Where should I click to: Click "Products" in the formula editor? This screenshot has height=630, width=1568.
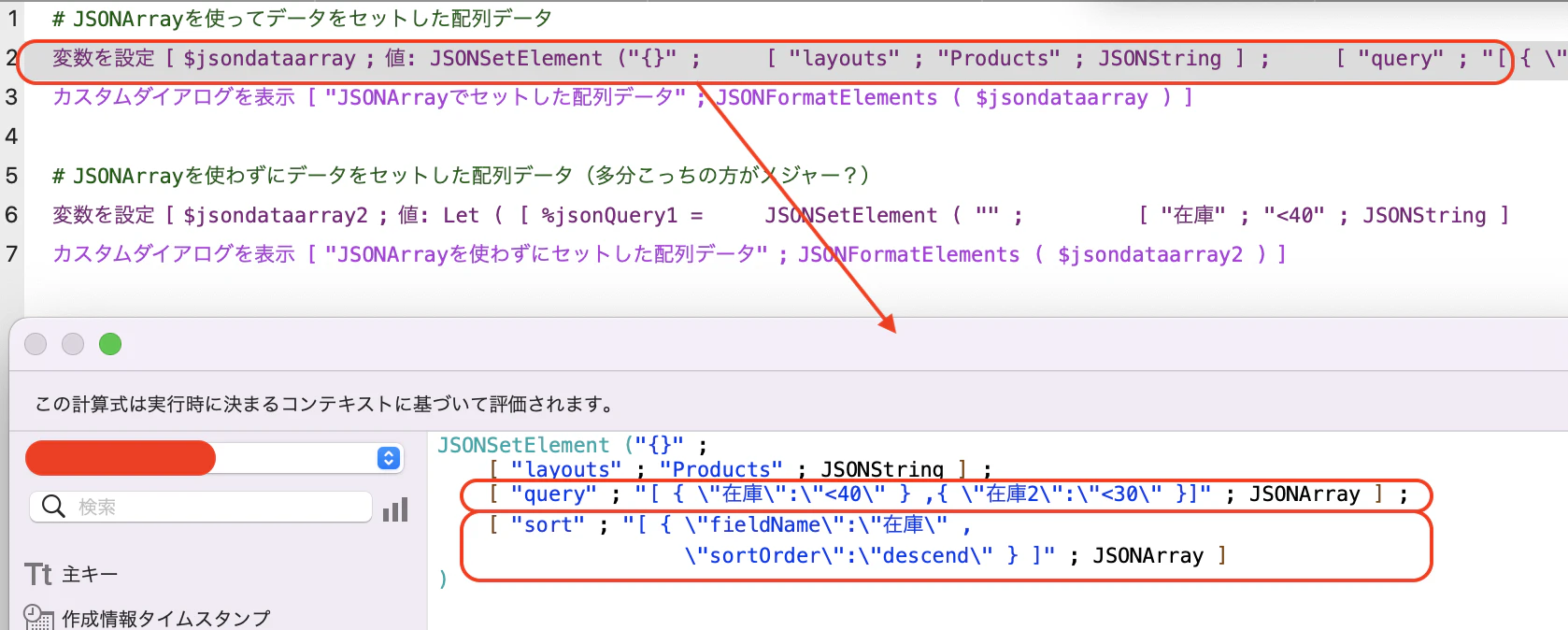pos(721,469)
